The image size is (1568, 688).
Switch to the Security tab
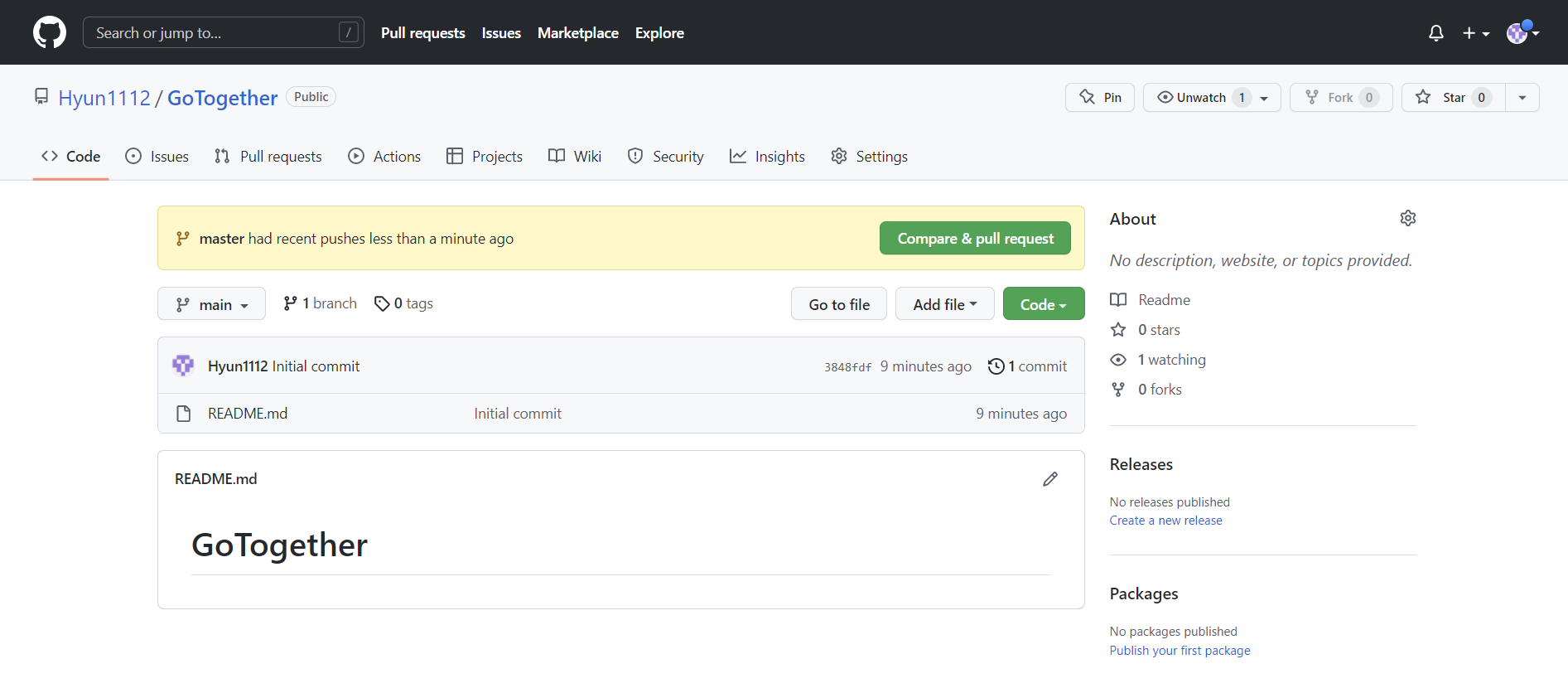[665, 156]
